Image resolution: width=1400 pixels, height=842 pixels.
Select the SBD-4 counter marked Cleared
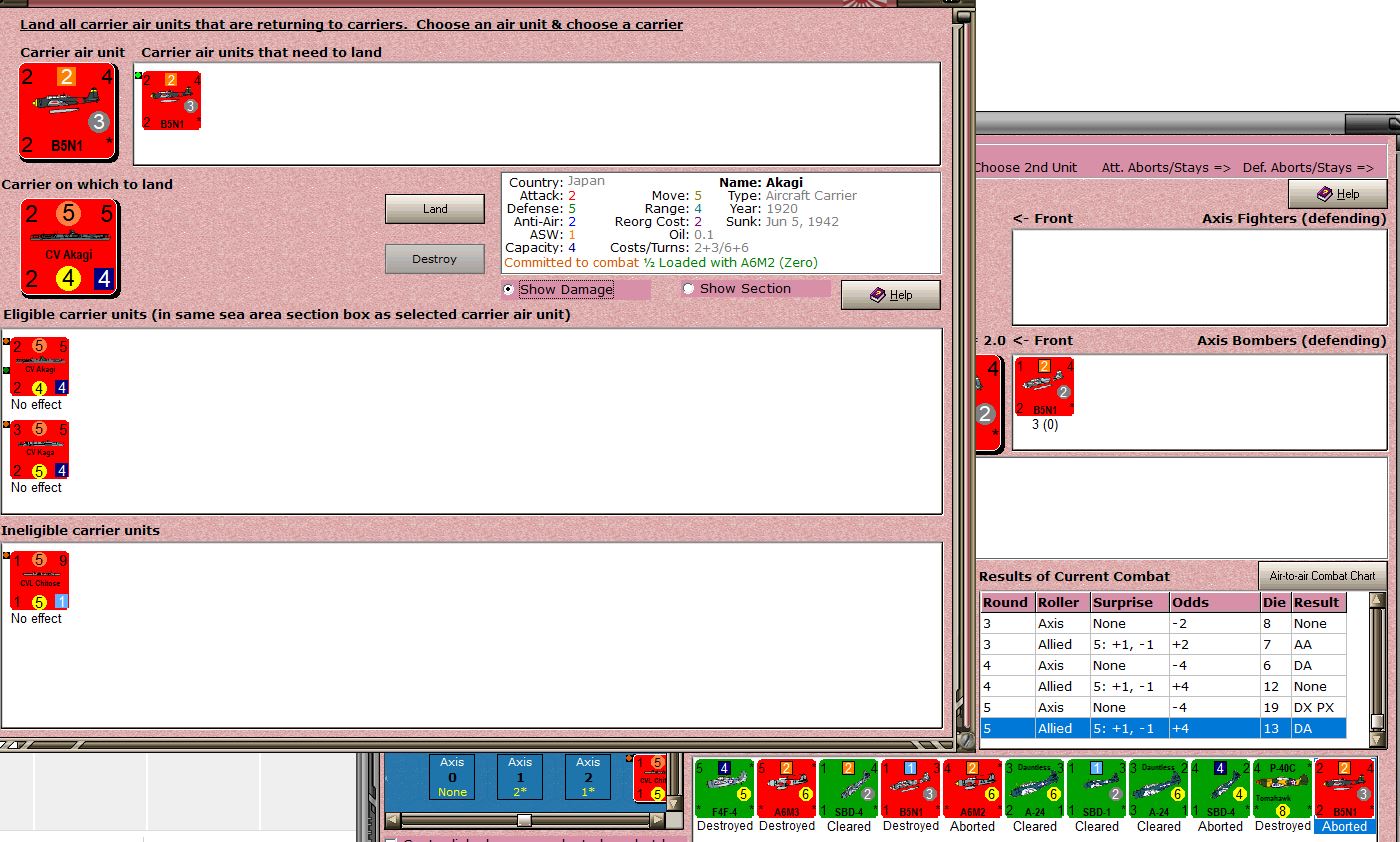pyautogui.click(x=849, y=789)
